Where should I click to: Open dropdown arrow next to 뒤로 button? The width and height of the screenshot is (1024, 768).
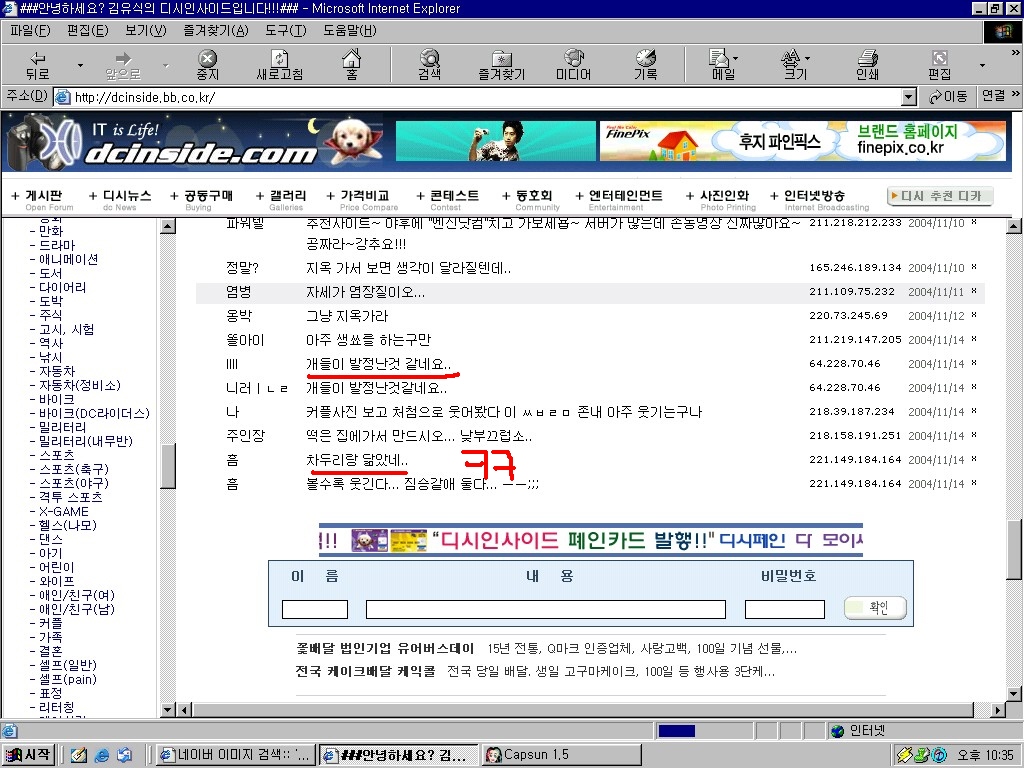coord(80,65)
